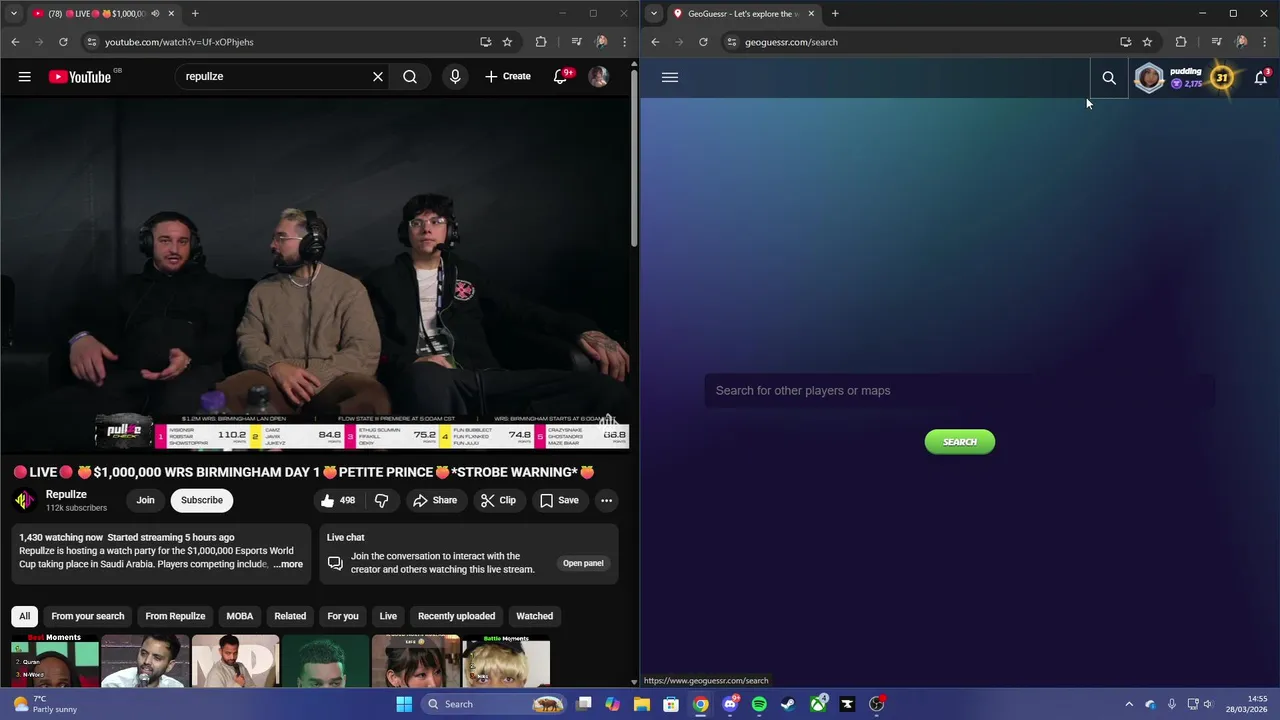Viewport: 1280px width, 720px height.
Task: Click the Repullze channel name link
Action: (x=66, y=494)
